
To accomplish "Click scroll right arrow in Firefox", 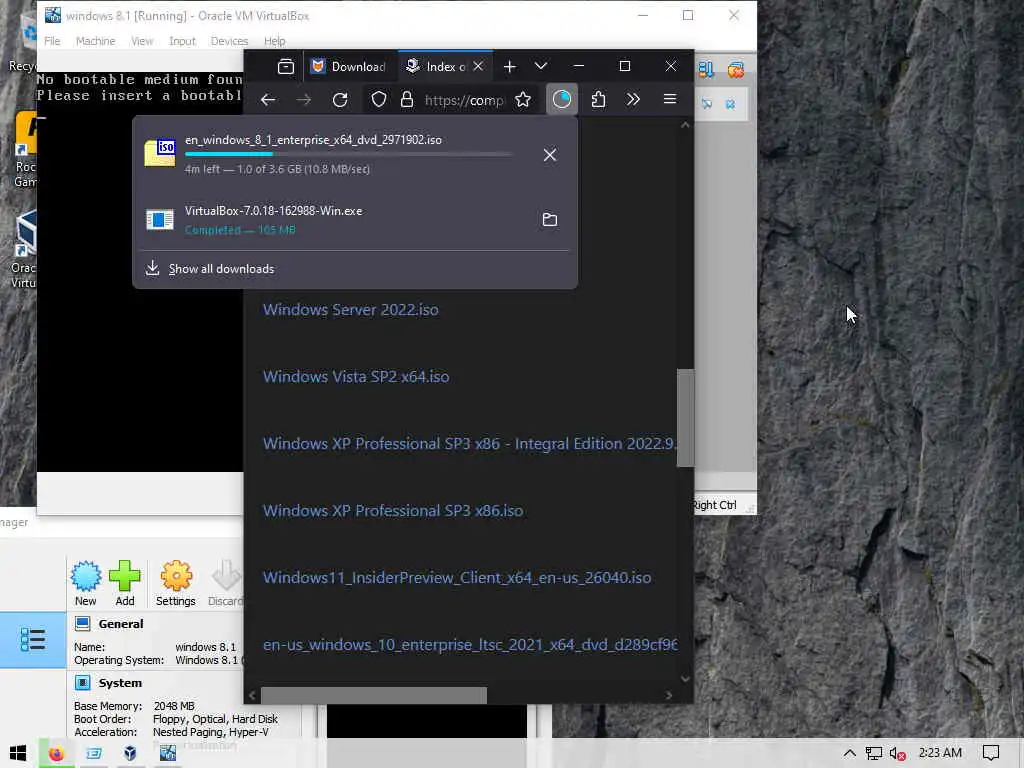I will click(x=669, y=696).
